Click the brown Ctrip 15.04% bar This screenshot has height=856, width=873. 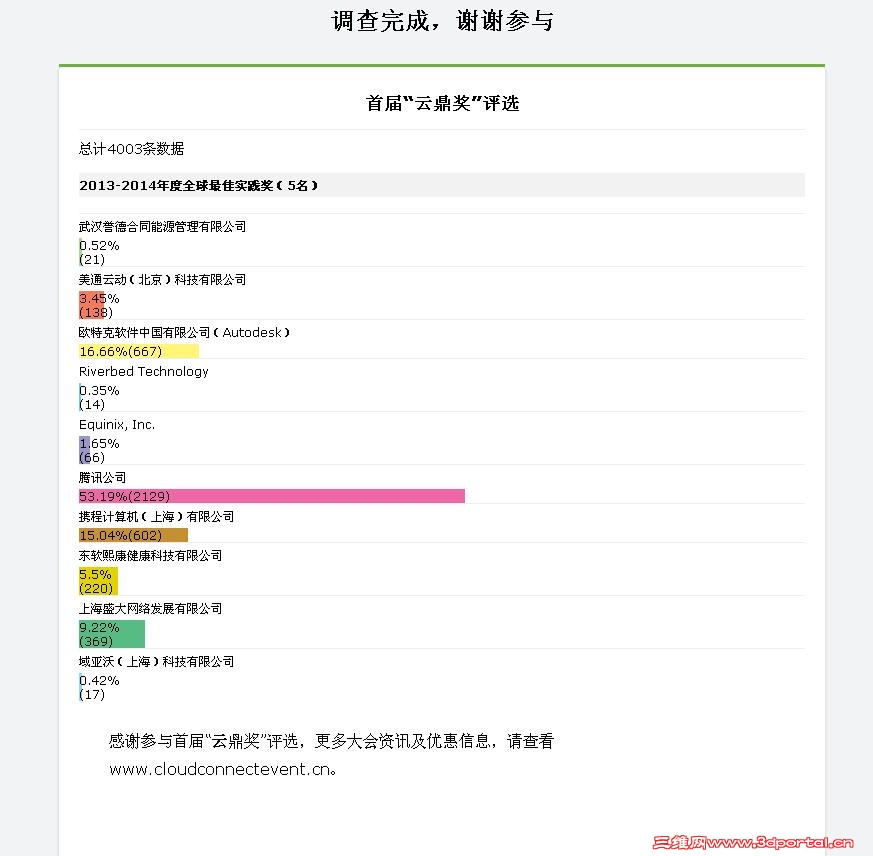click(133, 535)
